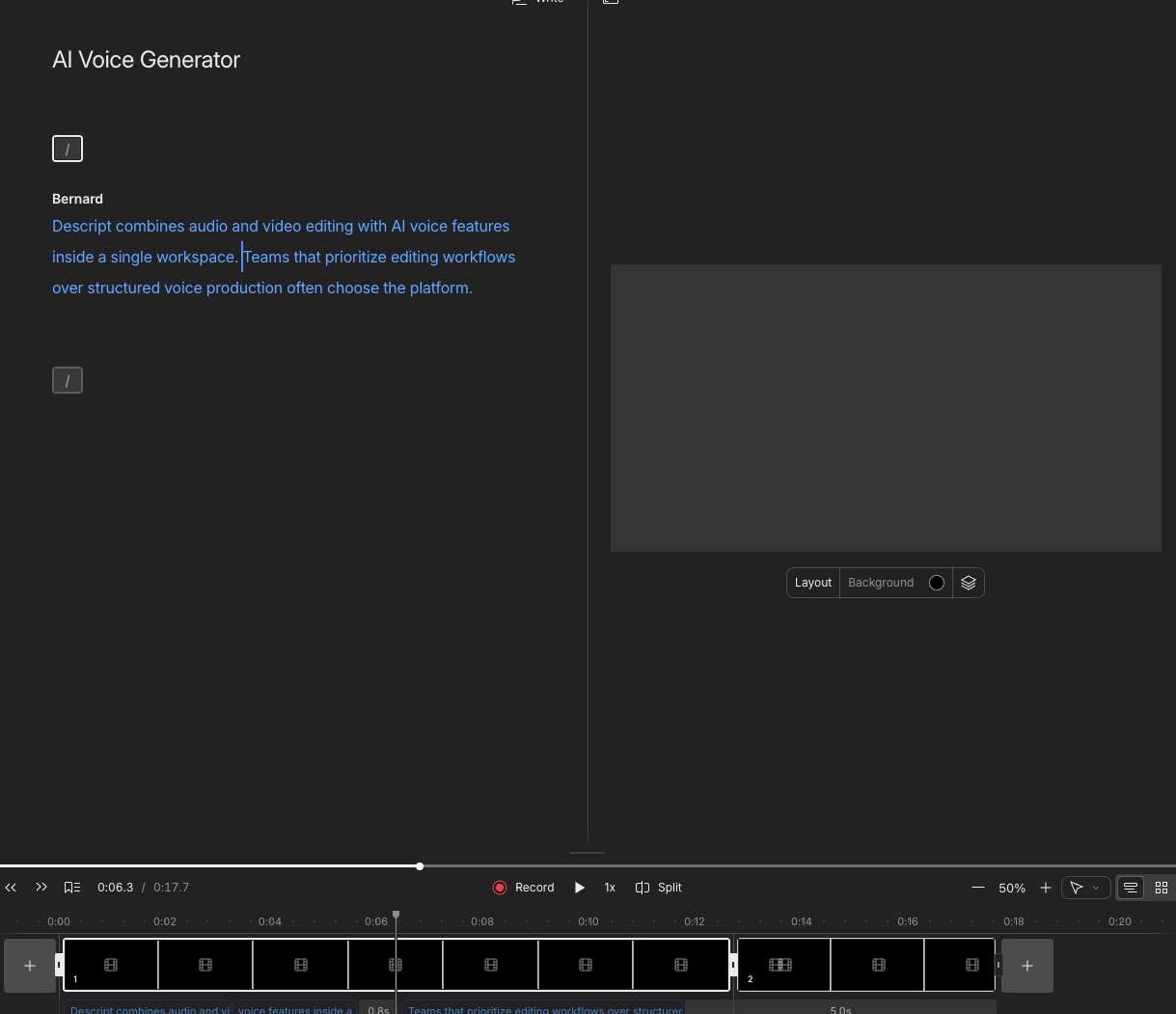Image resolution: width=1176 pixels, height=1014 pixels.
Task: Pick the black background color swatch
Action: (x=936, y=583)
